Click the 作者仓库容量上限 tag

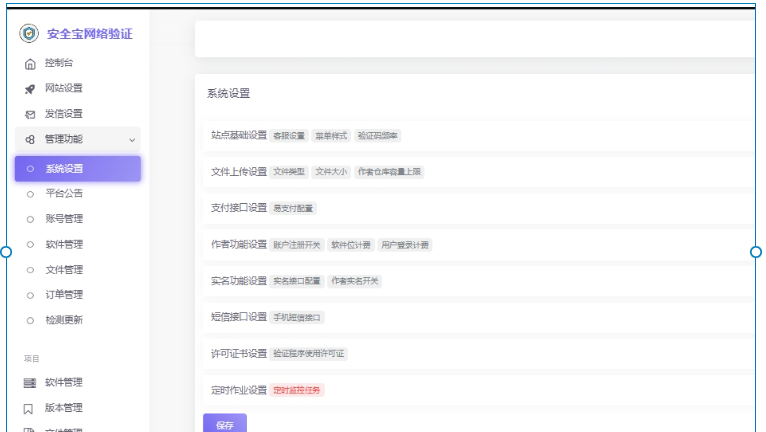click(x=390, y=172)
